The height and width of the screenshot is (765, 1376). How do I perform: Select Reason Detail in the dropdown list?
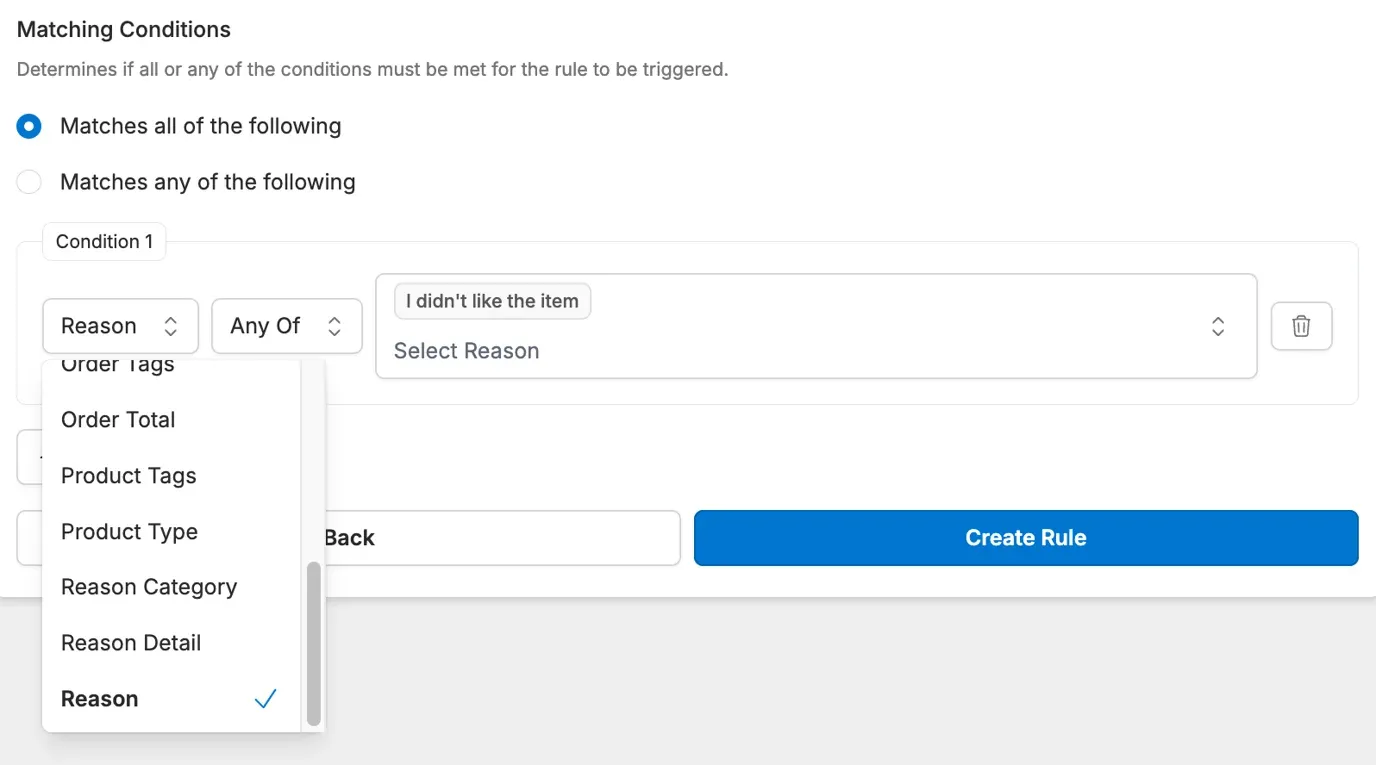click(131, 642)
